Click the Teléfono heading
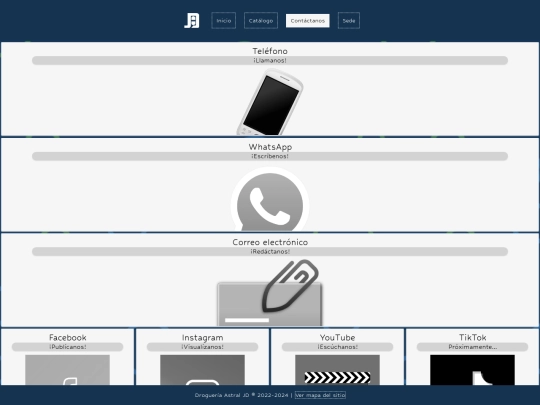 (x=270, y=51)
